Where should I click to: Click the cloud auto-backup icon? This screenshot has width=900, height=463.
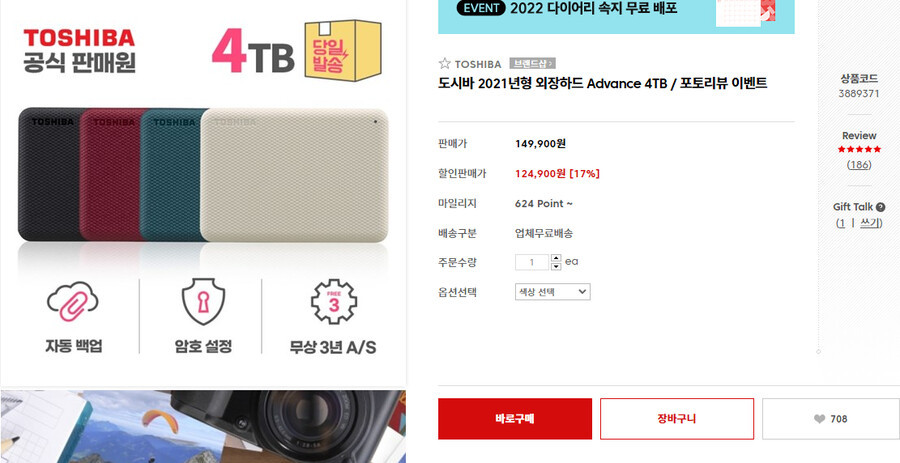click(73, 301)
